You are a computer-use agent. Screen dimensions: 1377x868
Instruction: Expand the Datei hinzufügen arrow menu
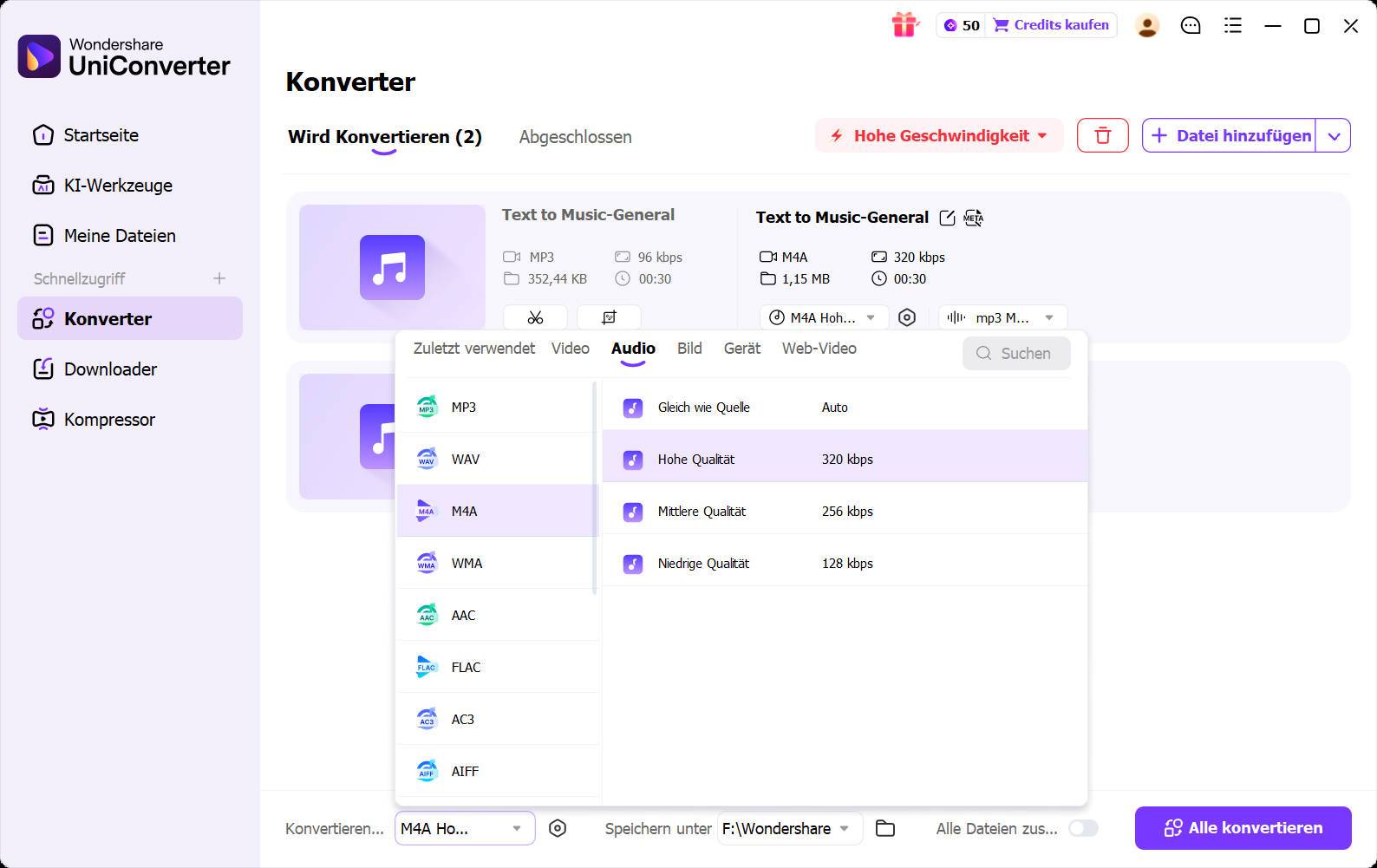pos(1334,135)
